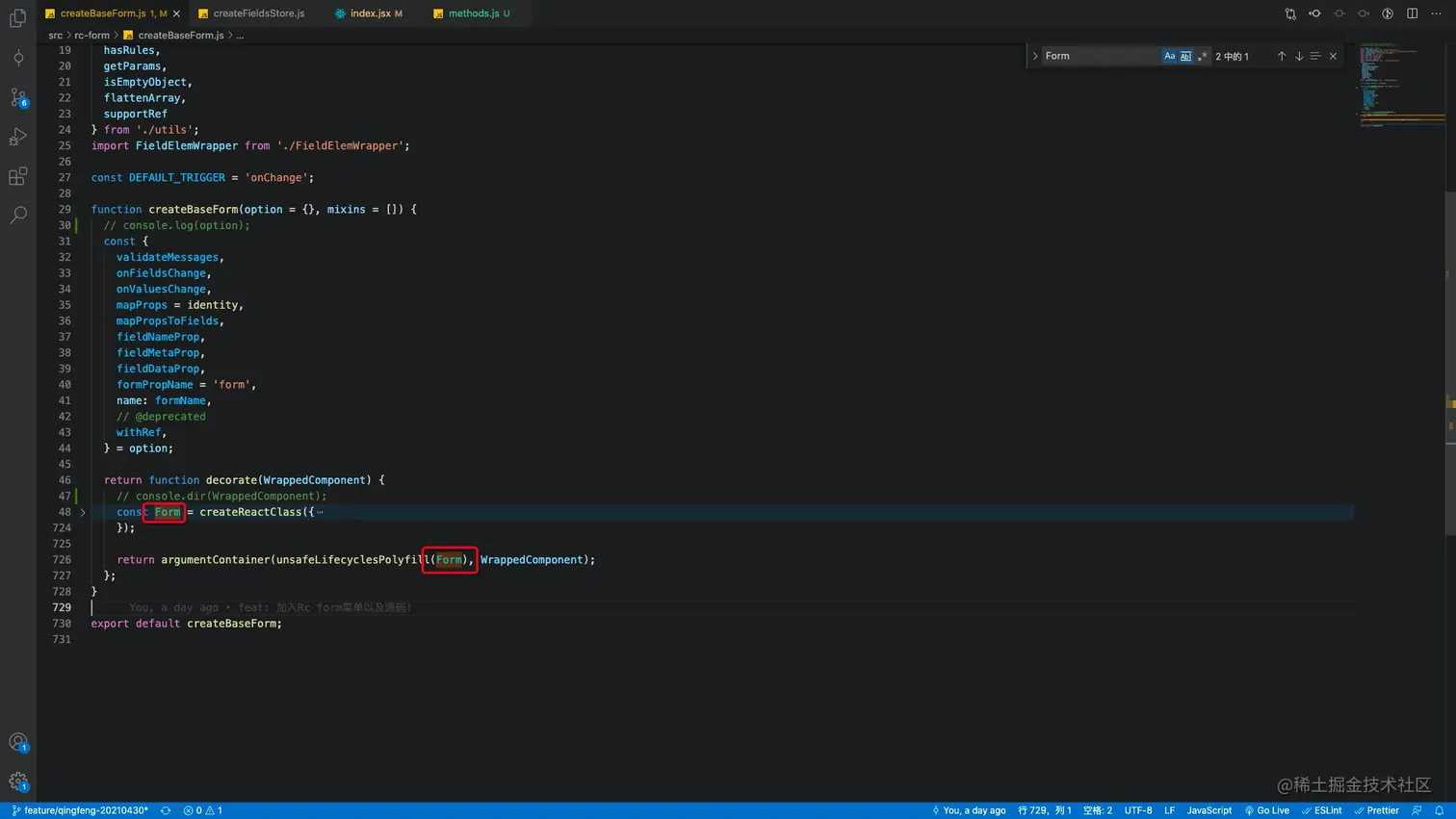Screen dimensions: 1456x819
Task: Open the Manage settings gear
Action: (x=17, y=781)
